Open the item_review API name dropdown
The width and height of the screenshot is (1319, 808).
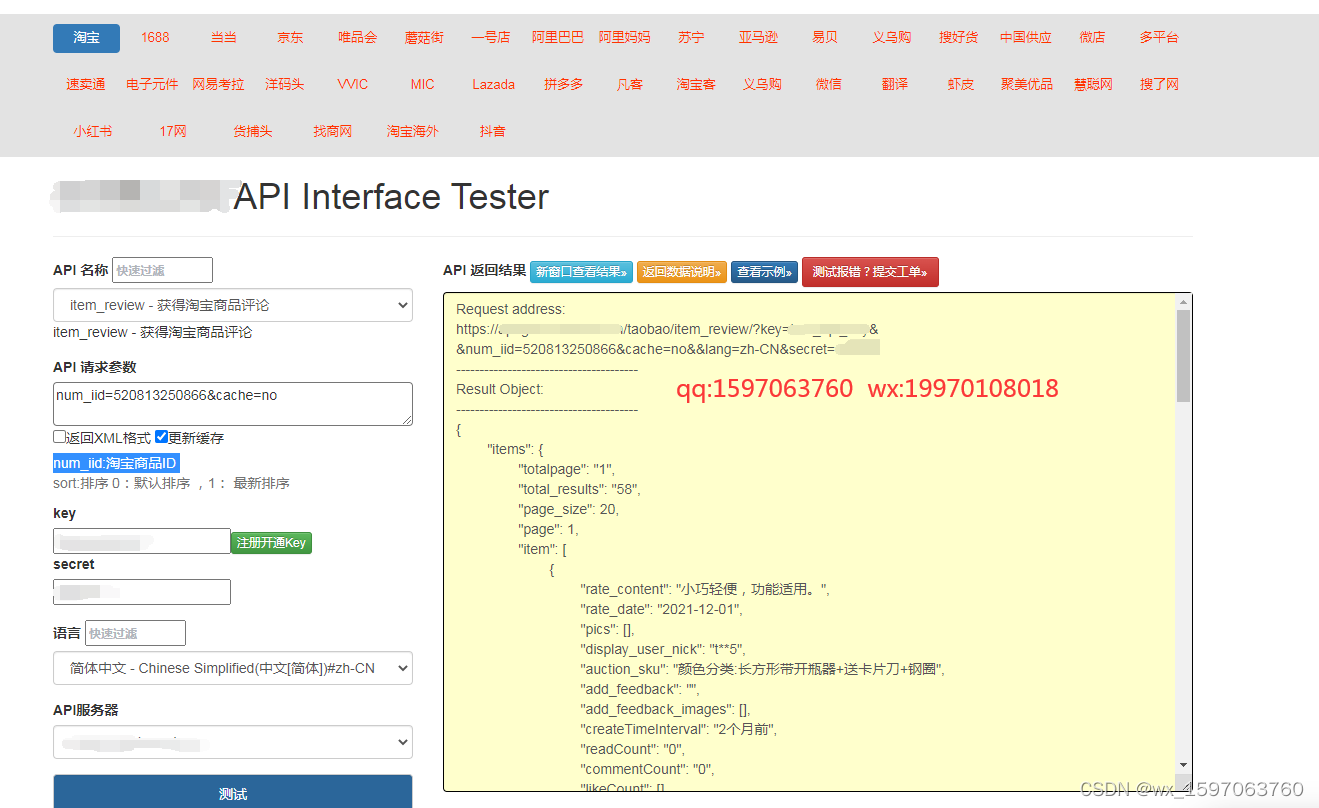tap(233, 305)
